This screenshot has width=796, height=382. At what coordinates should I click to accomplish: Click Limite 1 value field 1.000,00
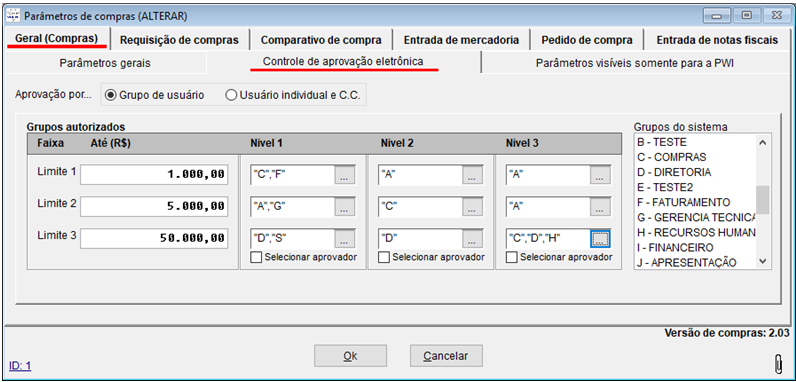154,175
